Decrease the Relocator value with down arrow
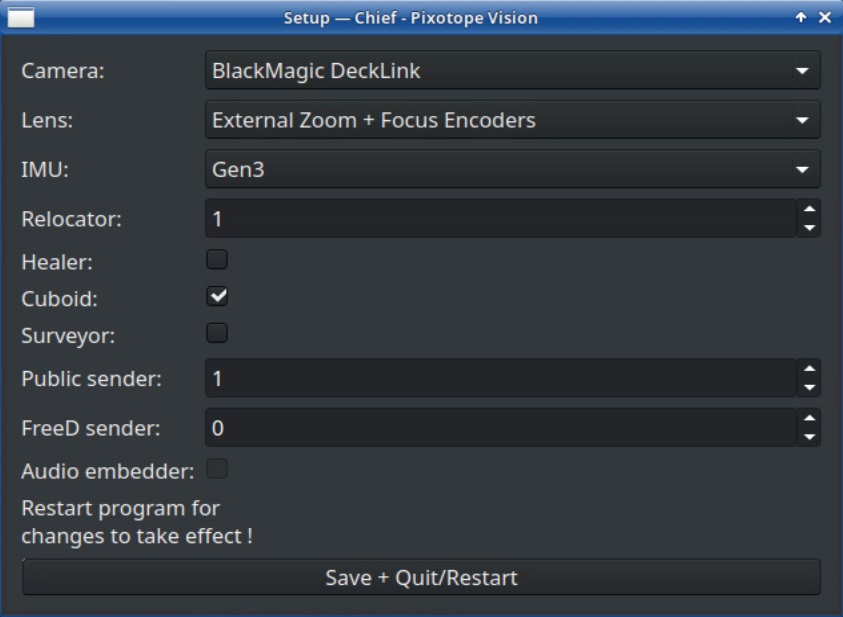The width and height of the screenshot is (843, 617). (x=809, y=228)
